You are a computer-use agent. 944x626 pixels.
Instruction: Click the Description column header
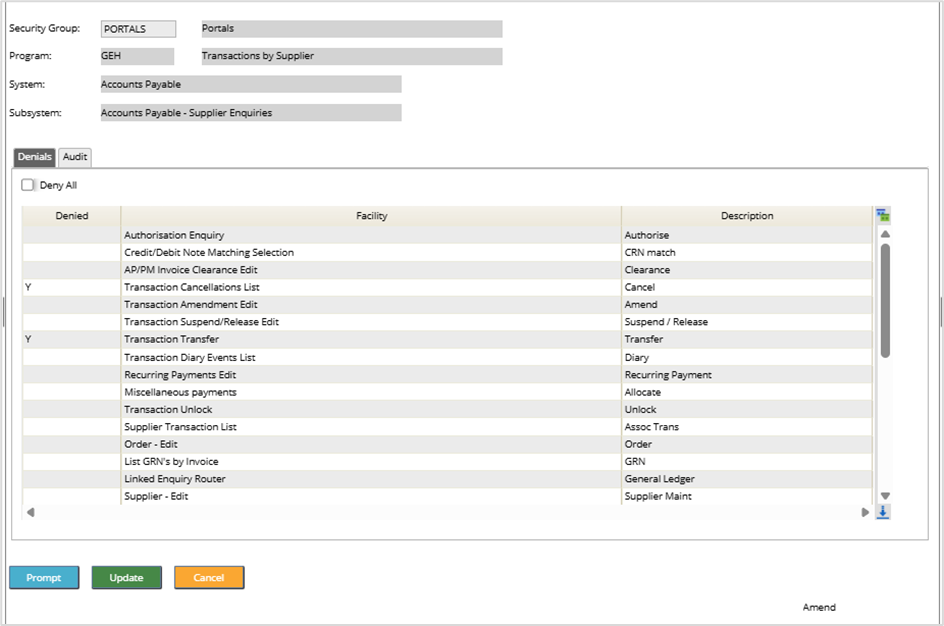pos(747,216)
